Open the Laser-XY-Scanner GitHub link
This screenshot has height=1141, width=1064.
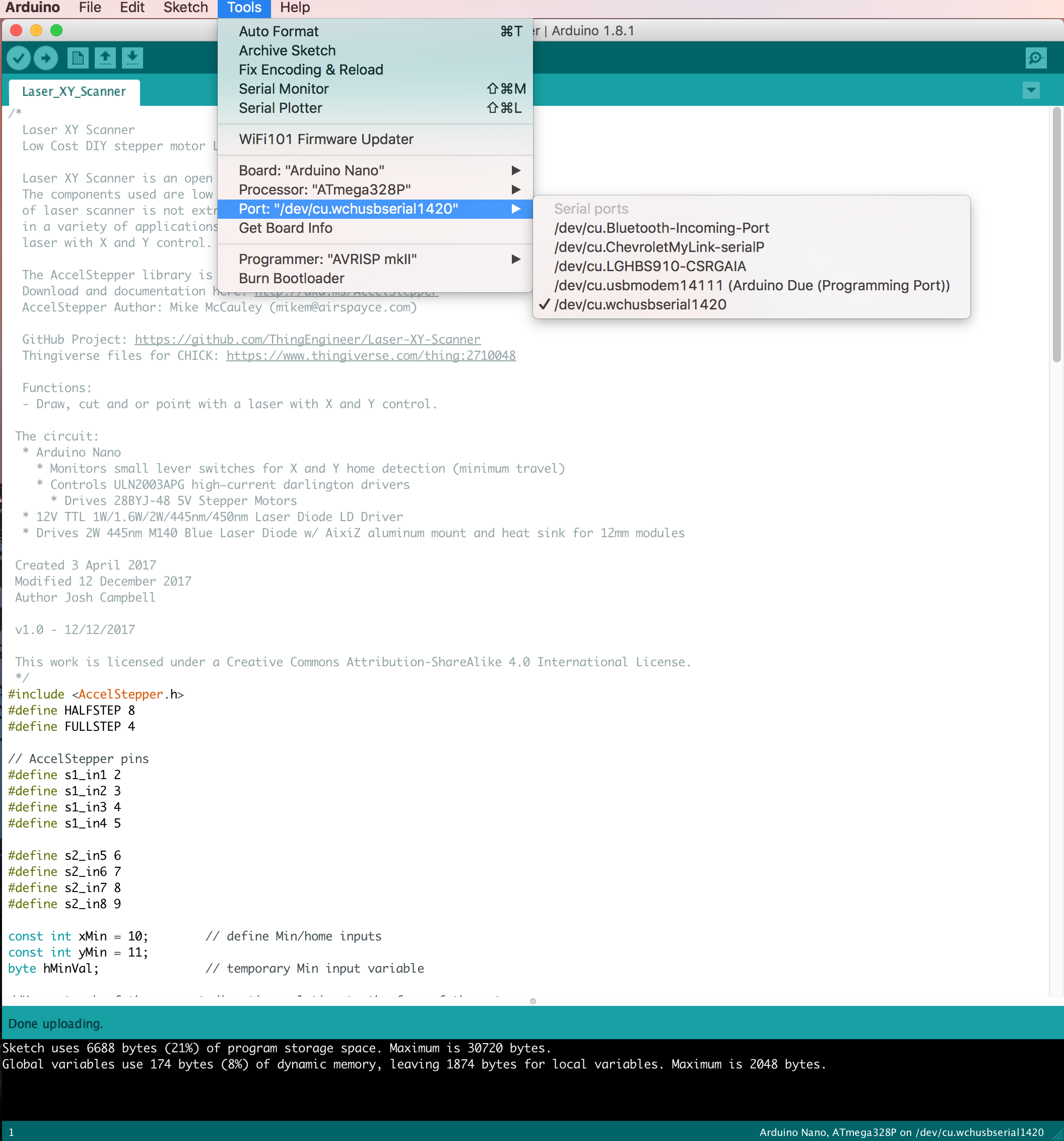307,339
